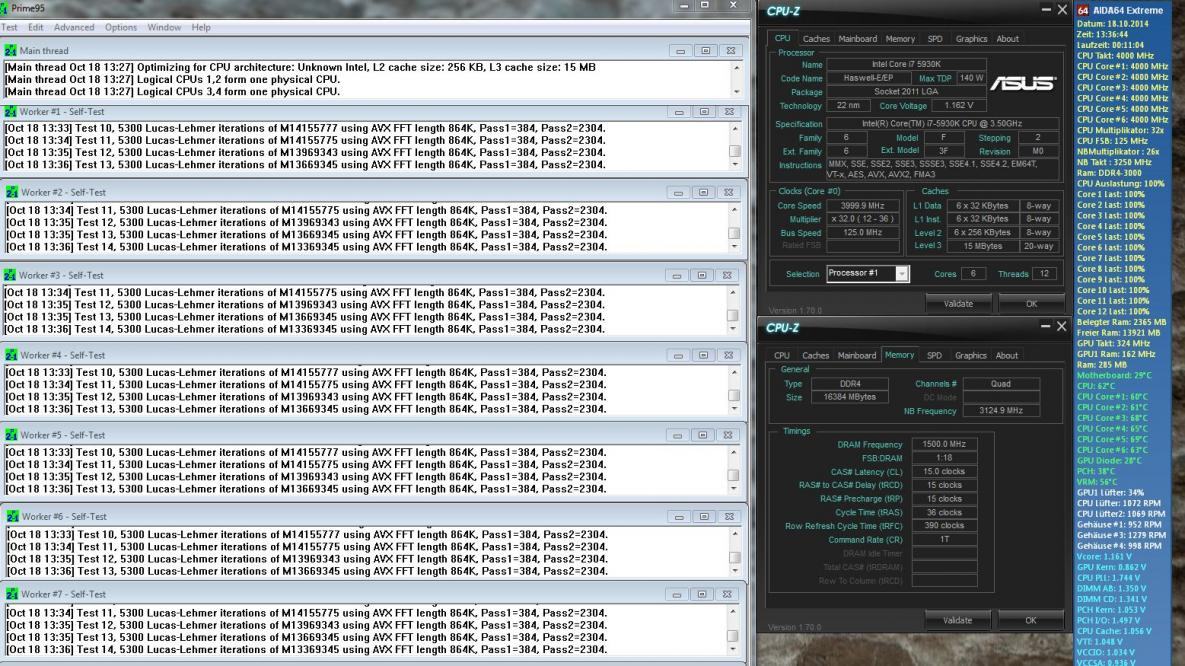Click Validate in the upper CPU-Z window
Image resolution: width=1185 pixels, height=666 pixels.
[x=958, y=304]
